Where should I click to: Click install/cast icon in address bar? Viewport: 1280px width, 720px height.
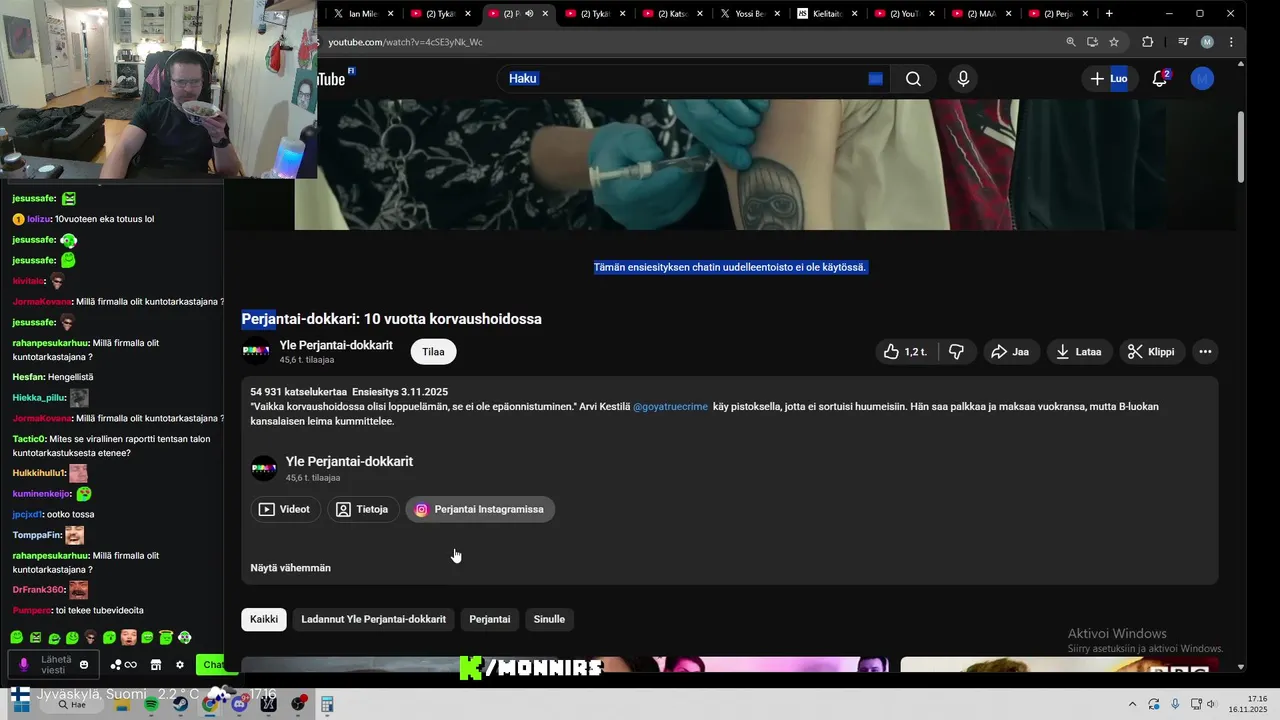tap(1092, 42)
